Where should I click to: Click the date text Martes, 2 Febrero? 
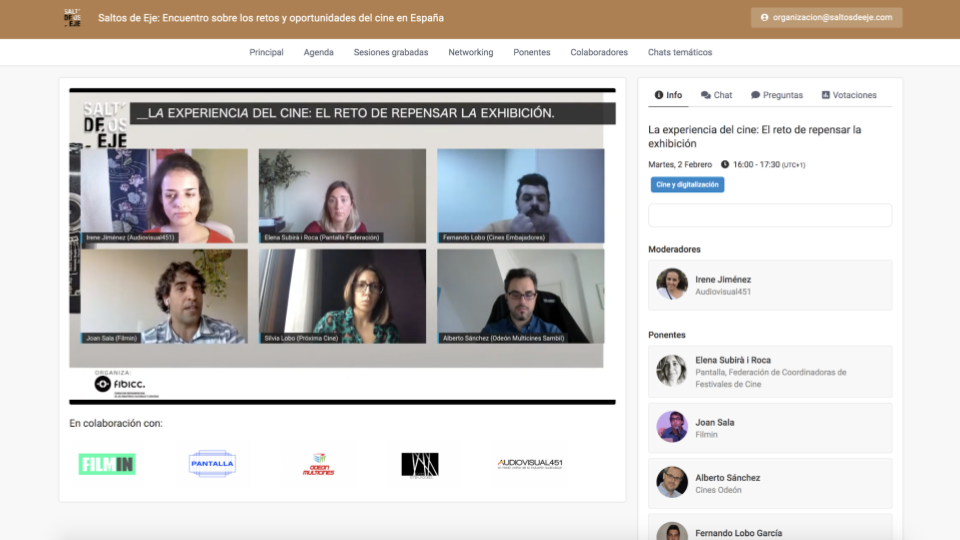pos(680,165)
